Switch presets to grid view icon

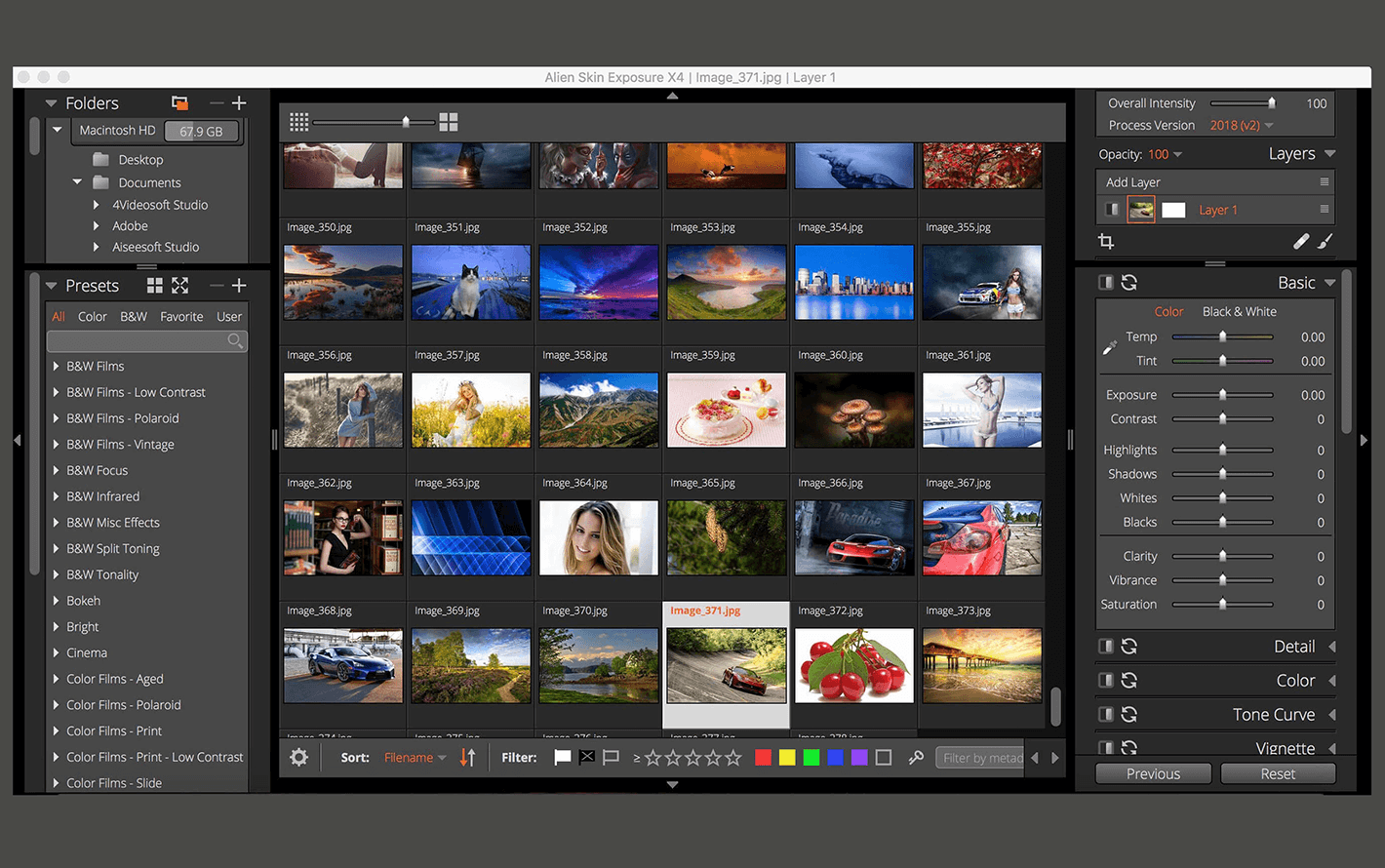pos(154,286)
